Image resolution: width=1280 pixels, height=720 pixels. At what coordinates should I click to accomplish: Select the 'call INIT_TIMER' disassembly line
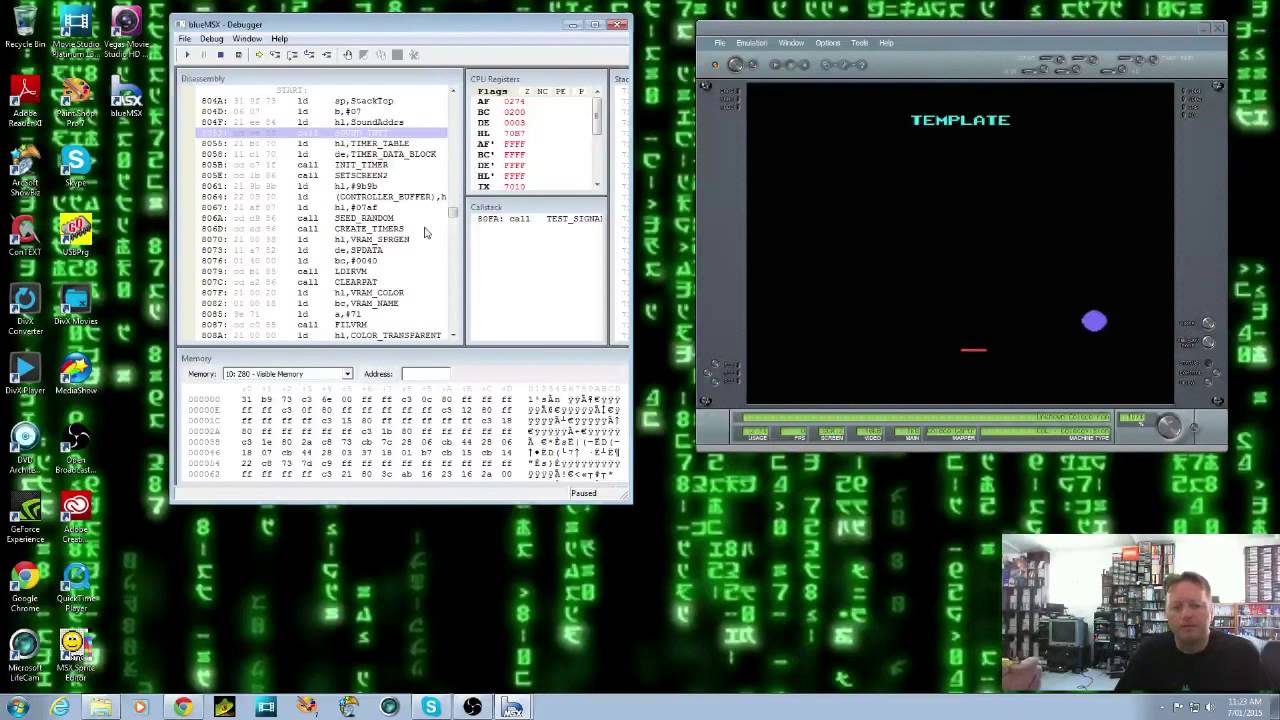(323, 165)
